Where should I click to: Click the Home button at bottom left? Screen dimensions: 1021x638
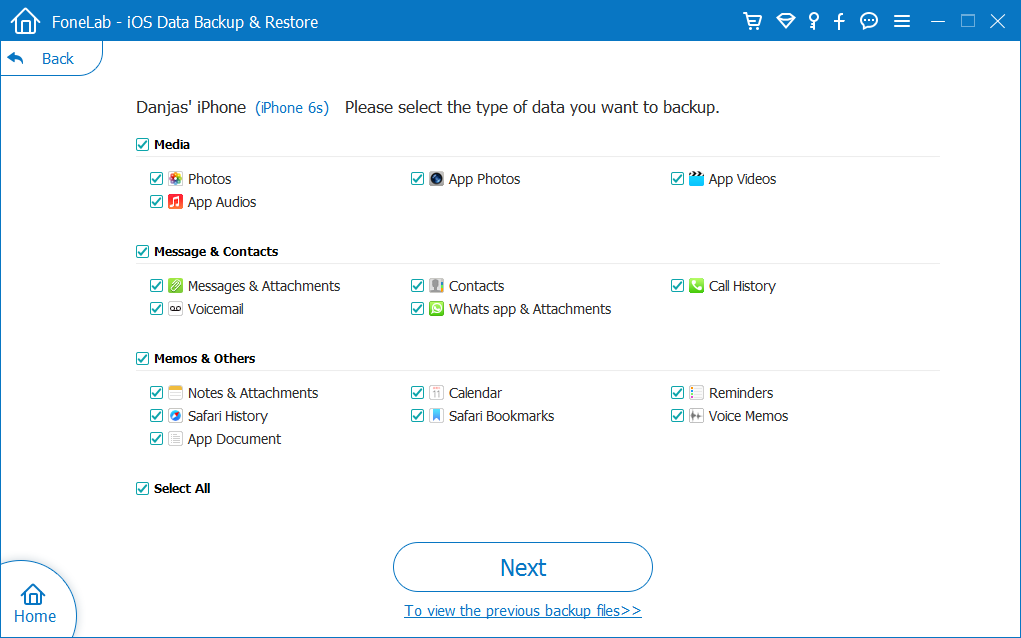point(36,602)
